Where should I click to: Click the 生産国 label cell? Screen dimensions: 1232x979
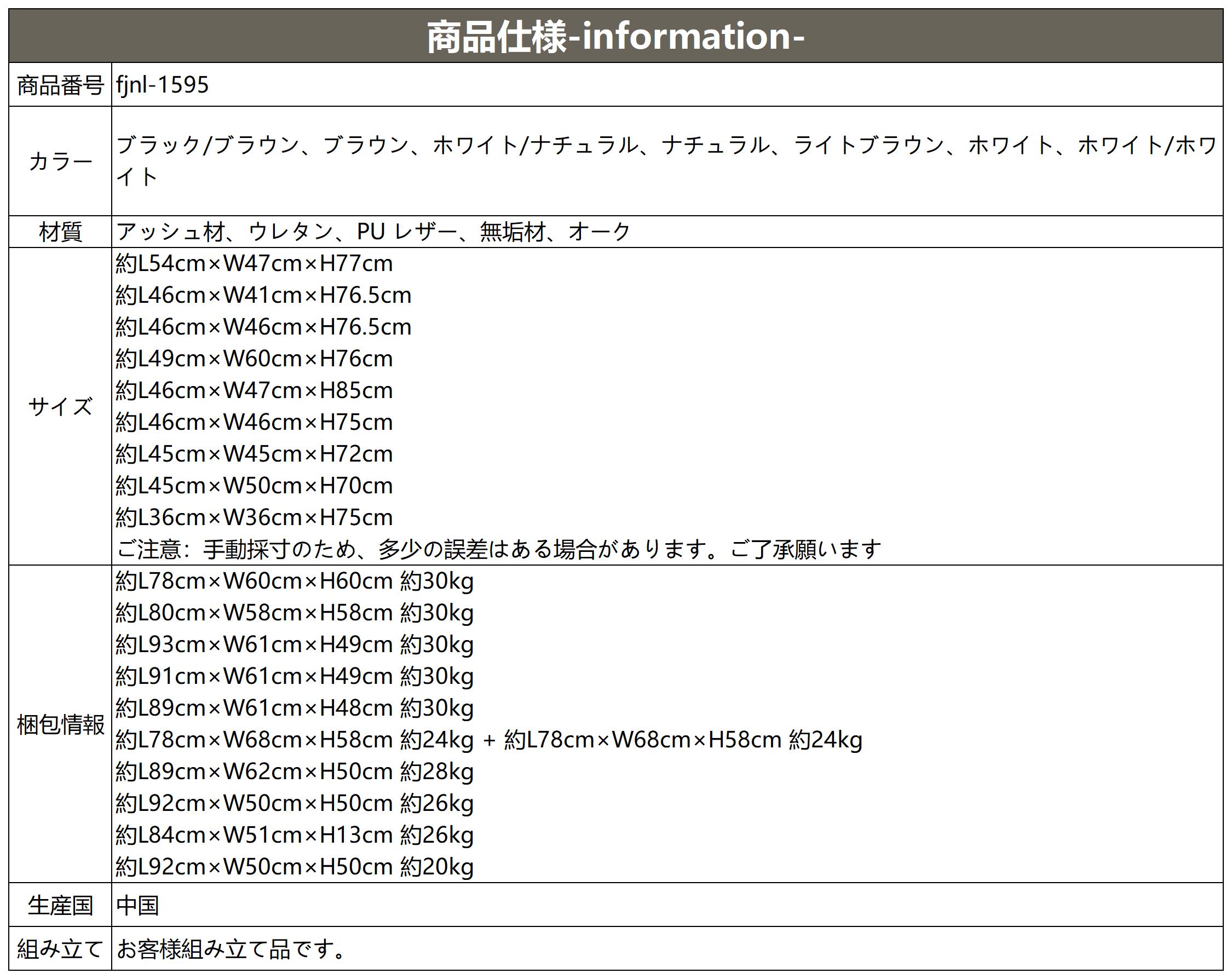[60, 906]
